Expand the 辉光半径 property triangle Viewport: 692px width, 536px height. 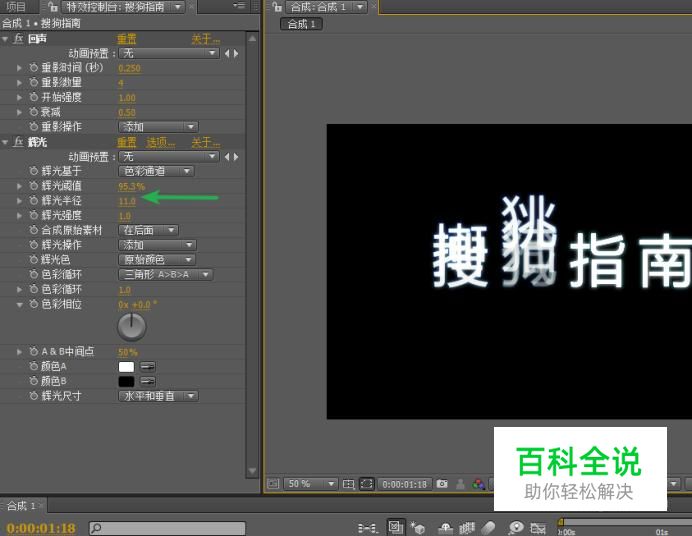tap(19, 201)
